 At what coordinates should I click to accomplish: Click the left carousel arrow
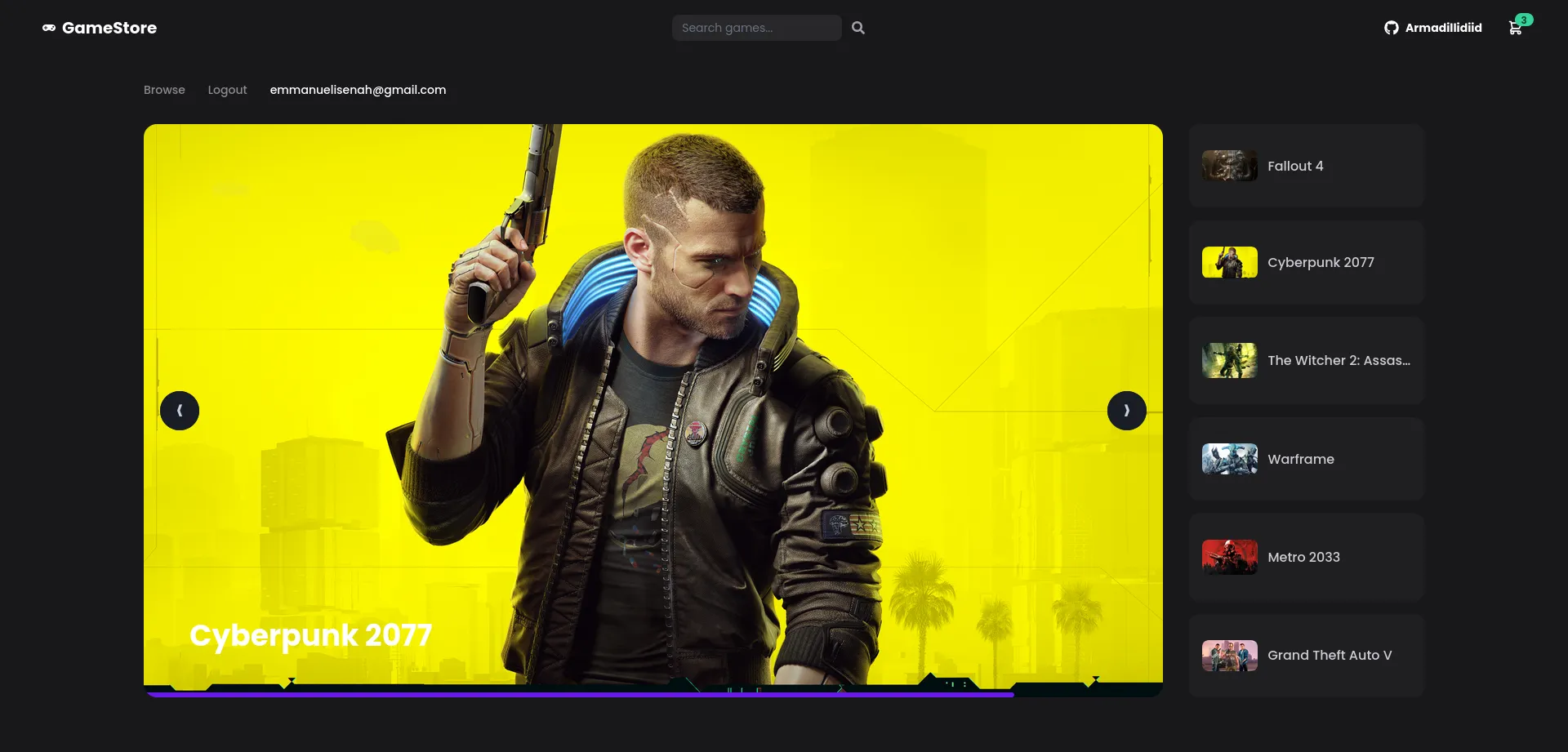[180, 410]
